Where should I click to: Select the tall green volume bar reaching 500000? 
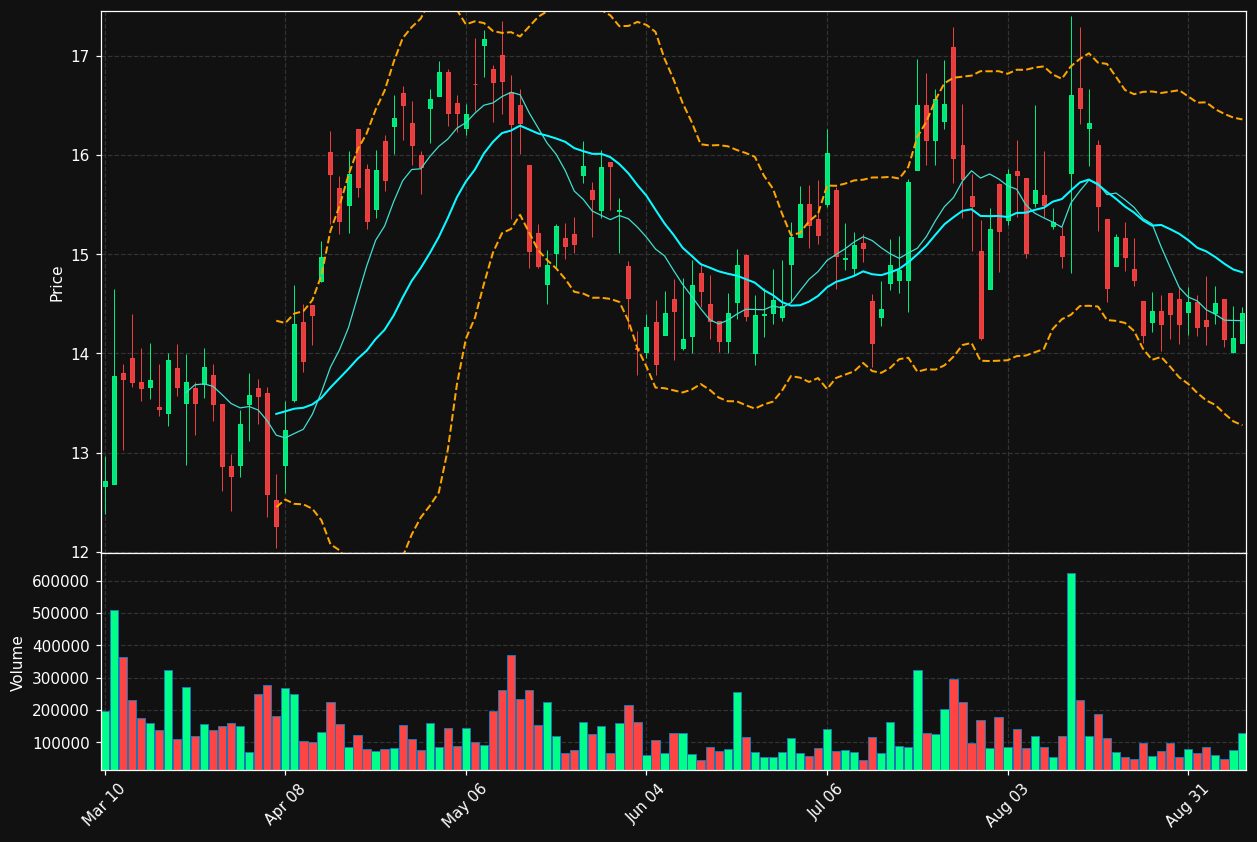pos(114,690)
